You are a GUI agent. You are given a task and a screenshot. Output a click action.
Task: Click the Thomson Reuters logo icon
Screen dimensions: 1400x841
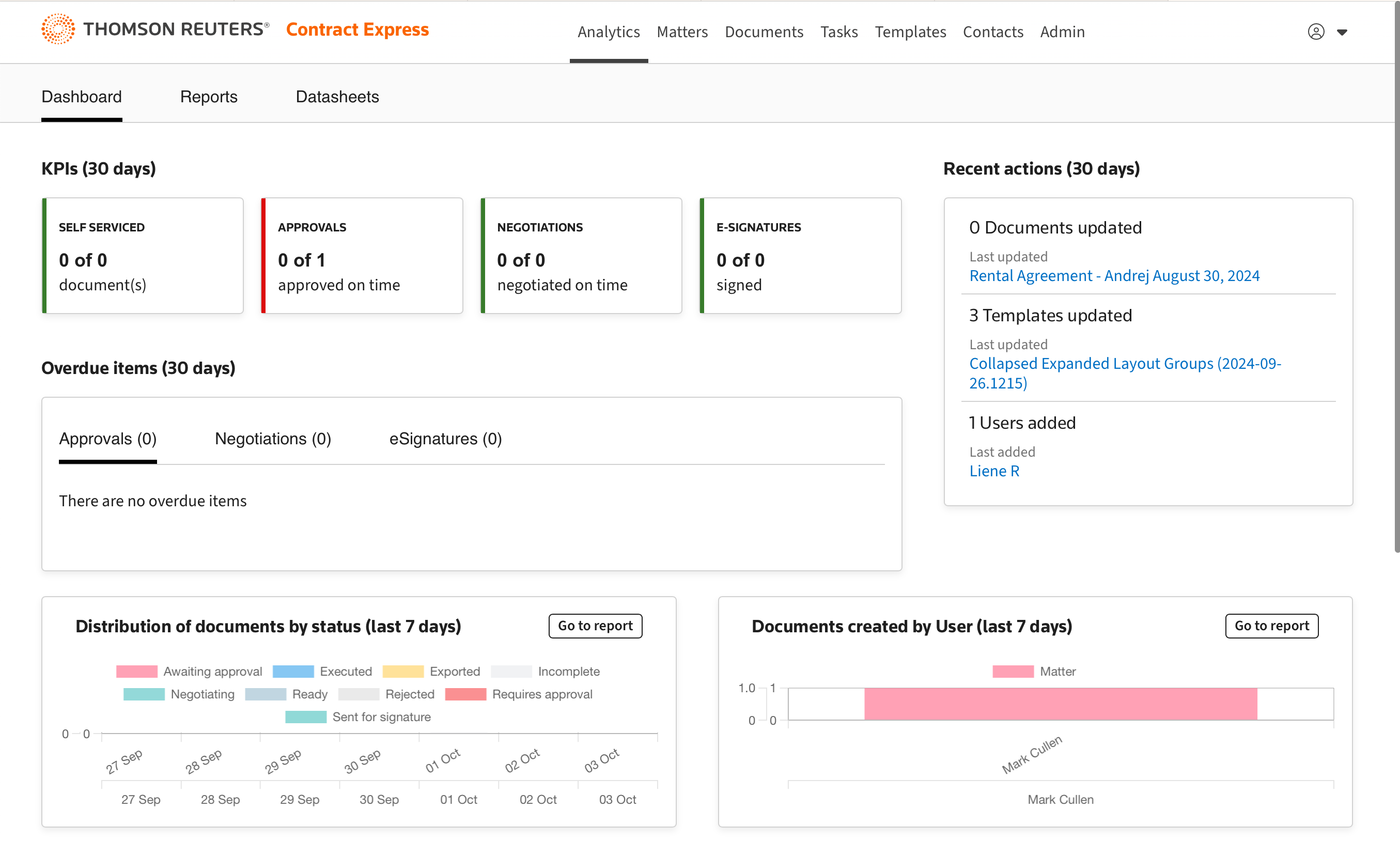pos(58,29)
